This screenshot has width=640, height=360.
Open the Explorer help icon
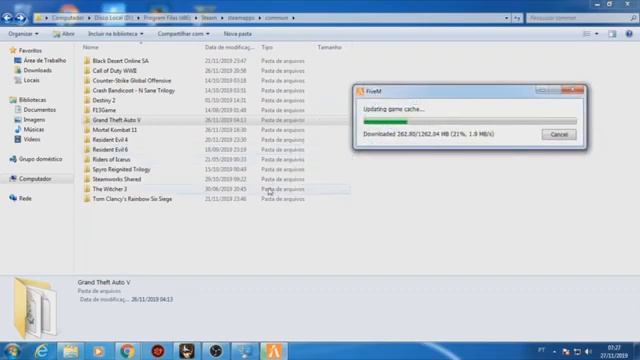coord(629,34)
